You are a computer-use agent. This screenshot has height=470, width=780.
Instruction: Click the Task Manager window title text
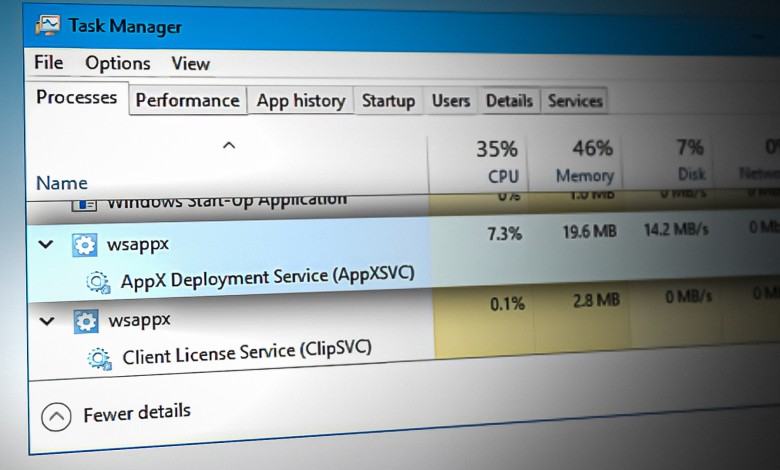point(125,26)
